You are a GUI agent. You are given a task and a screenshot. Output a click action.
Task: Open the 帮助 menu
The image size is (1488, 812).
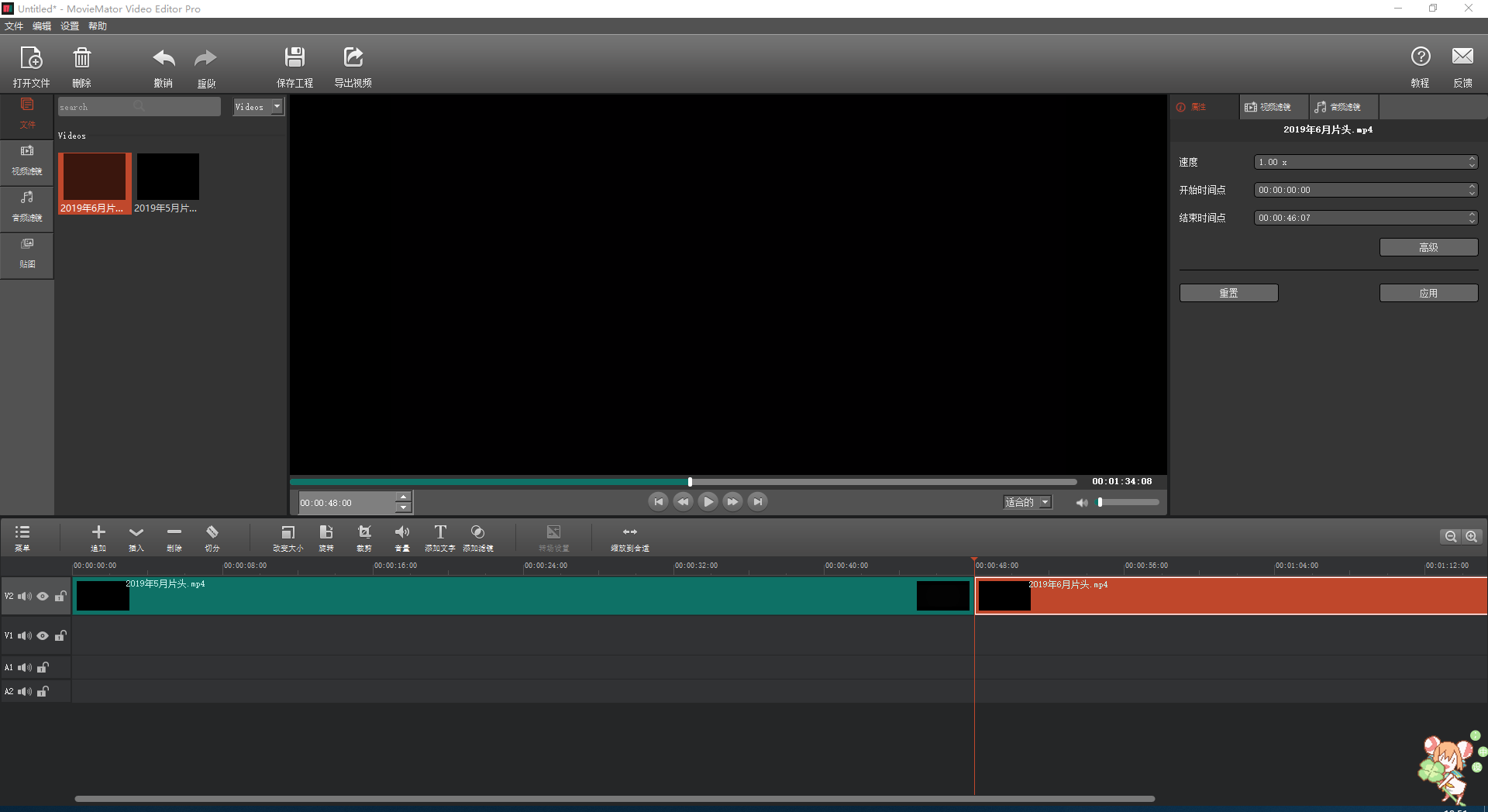coord(98,26)
